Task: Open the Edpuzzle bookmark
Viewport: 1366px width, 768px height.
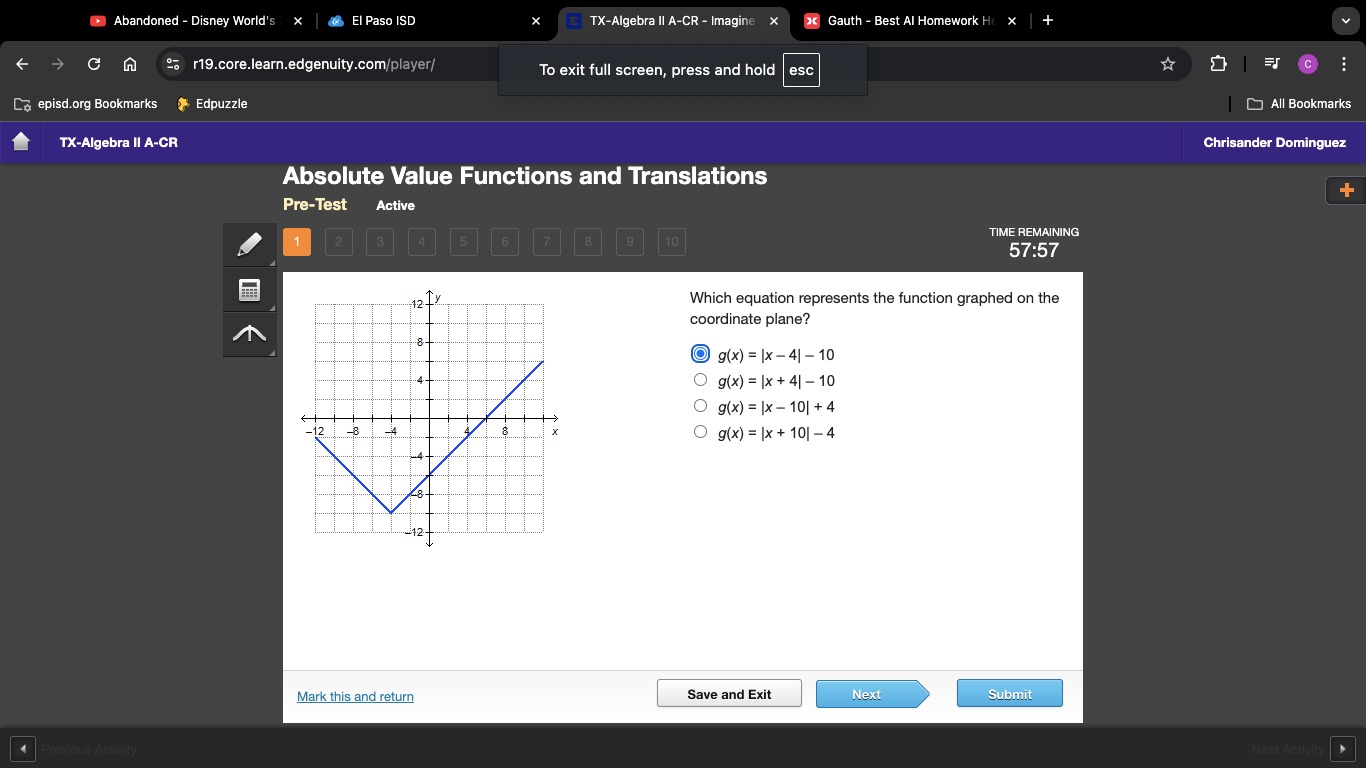Action: [212, 104]
